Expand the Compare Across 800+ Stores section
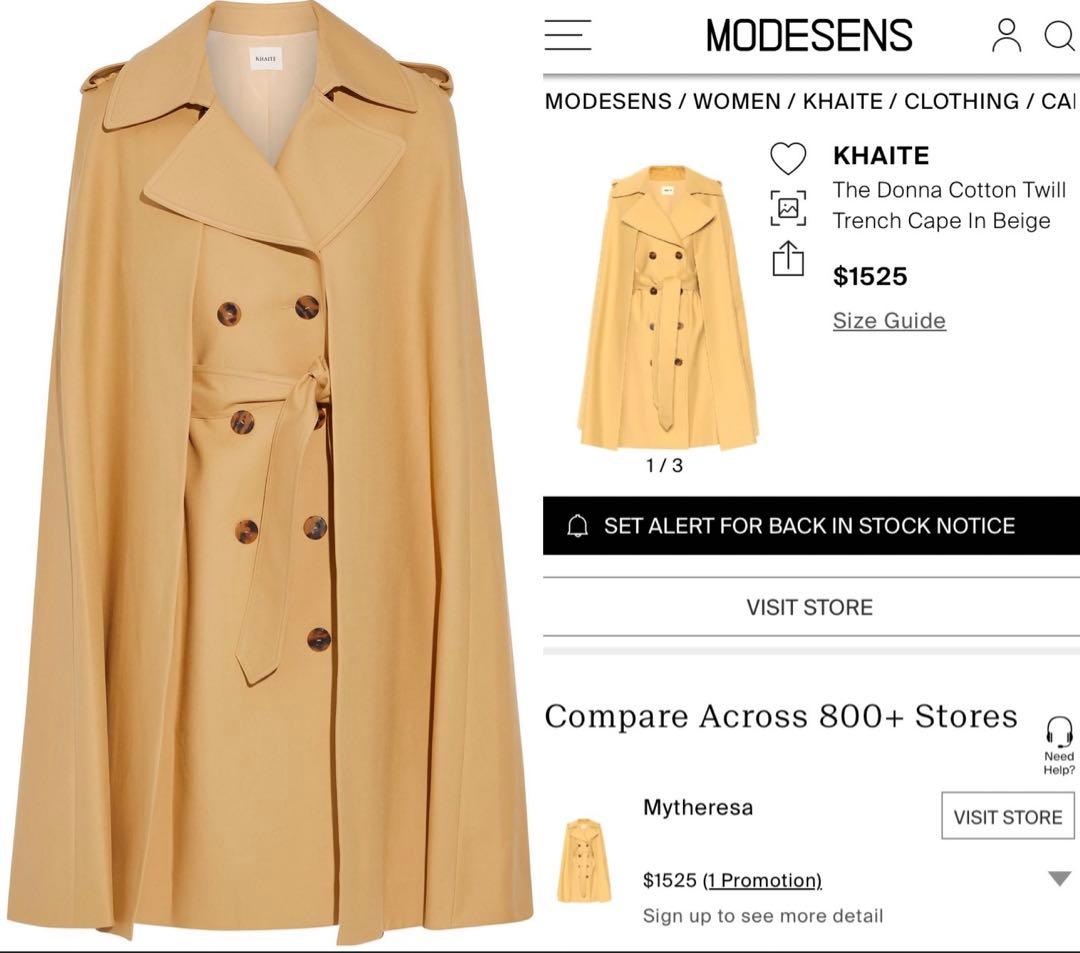The height and width of the screenshot is (953, 1080). point(781,716)
